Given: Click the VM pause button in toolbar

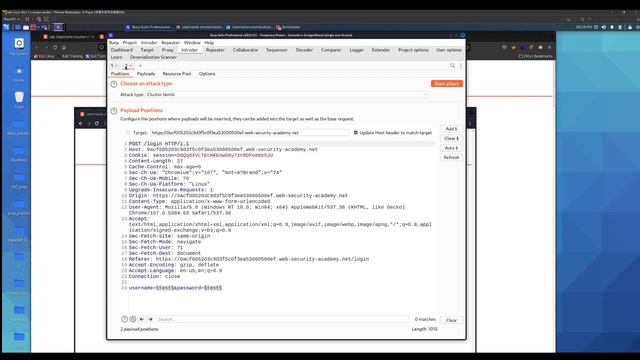Looking at the screenshot, I should pyautogui.click(x=27, y=19).
